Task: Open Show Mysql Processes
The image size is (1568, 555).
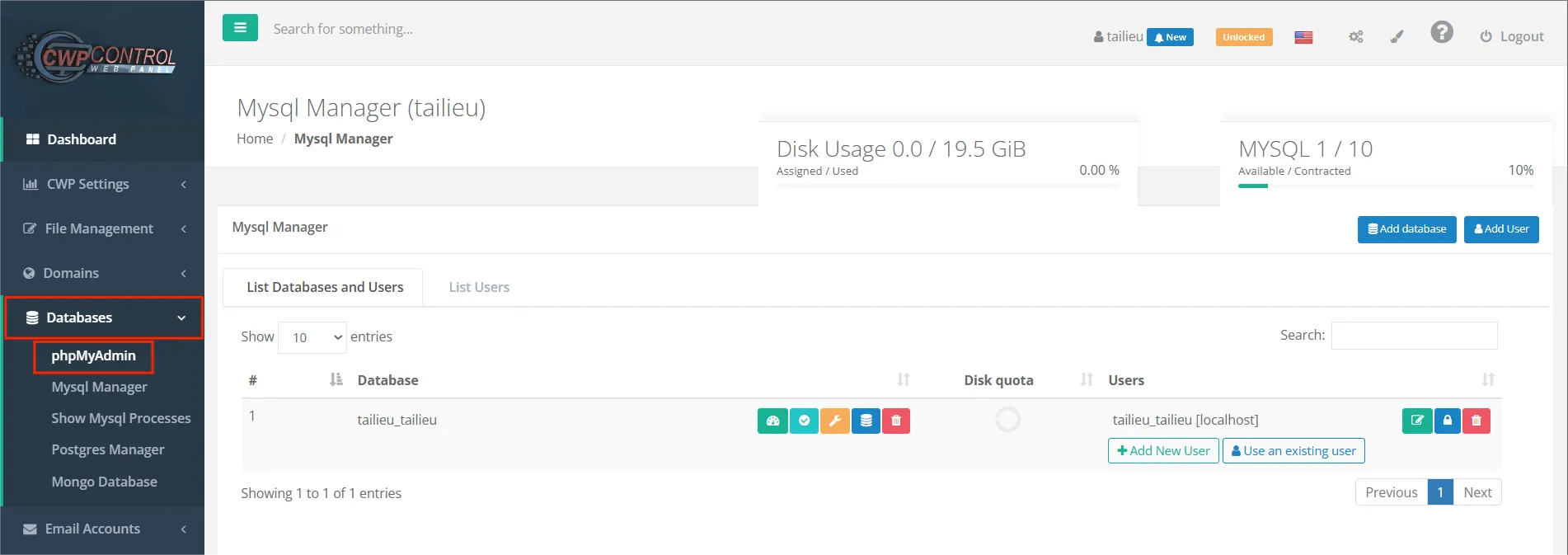Action: (x=121, y=418)
